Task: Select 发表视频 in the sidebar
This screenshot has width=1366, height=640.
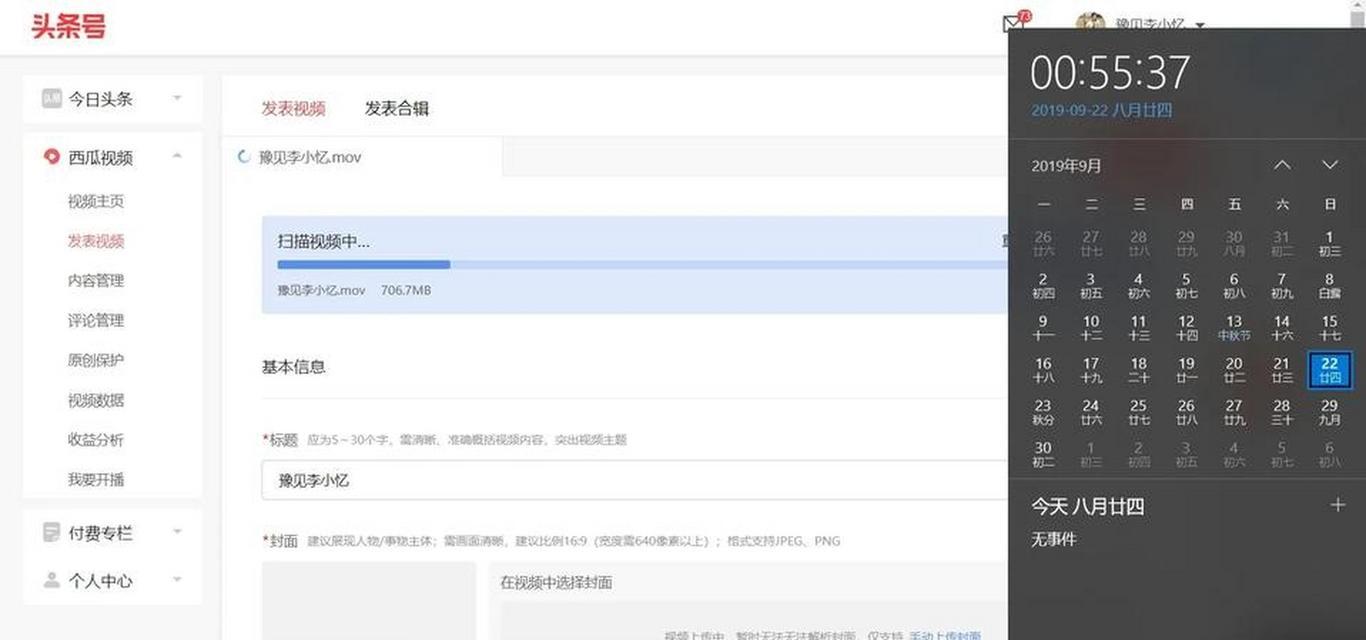Action: 96,241
